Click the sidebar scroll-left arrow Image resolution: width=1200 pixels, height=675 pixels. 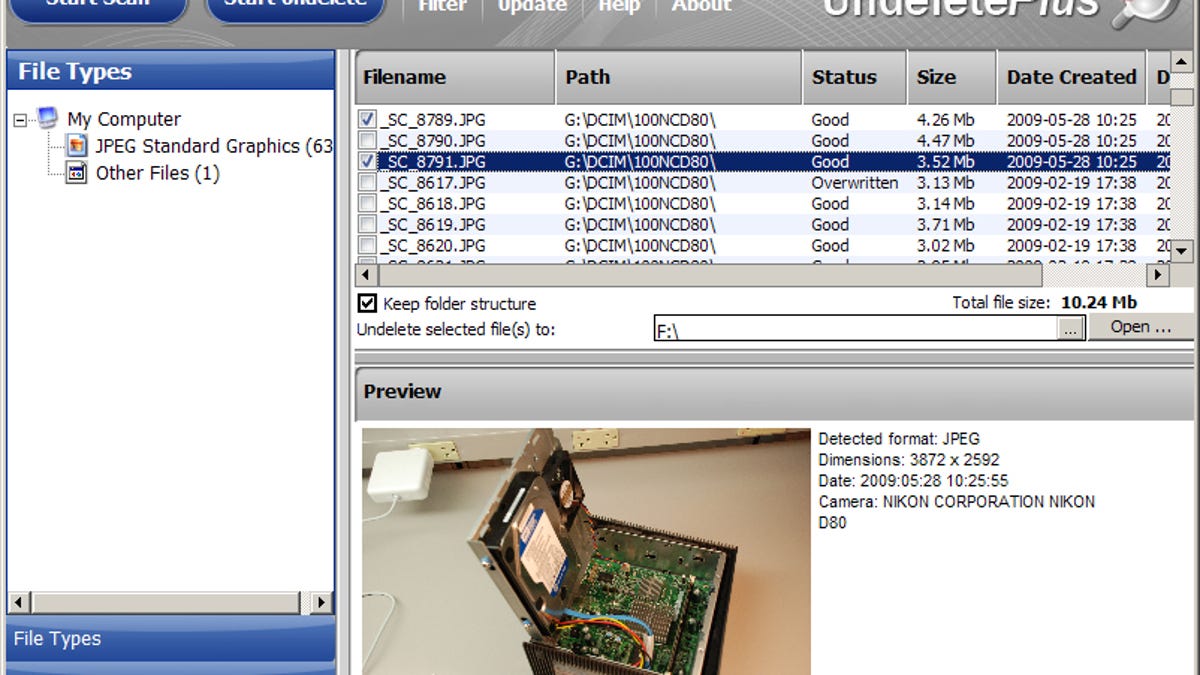click(19, 602)
